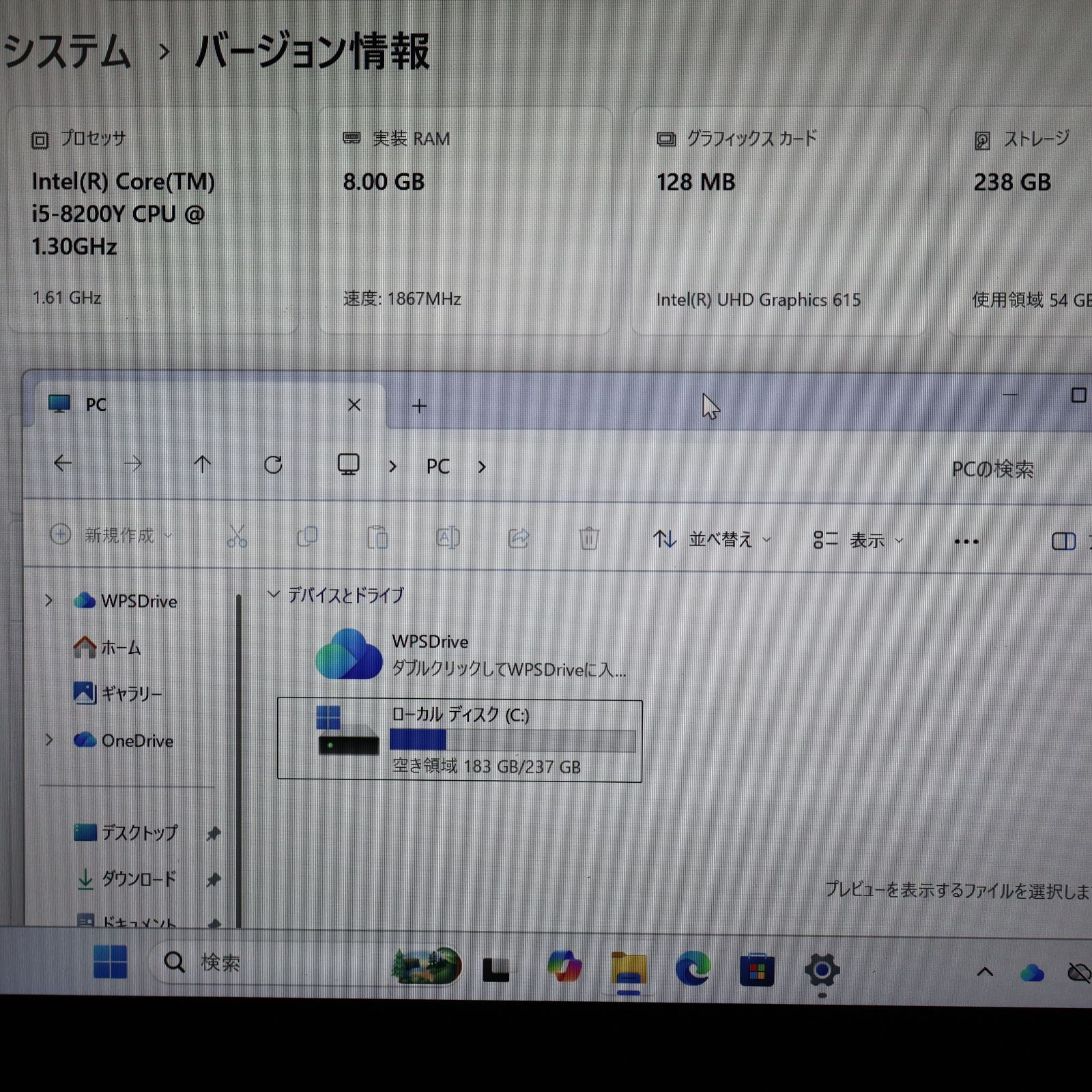This screenshot has height=1092, width=1092.
Task: Open File Explorer from the taskbar
Action: (x=629, y=969)
